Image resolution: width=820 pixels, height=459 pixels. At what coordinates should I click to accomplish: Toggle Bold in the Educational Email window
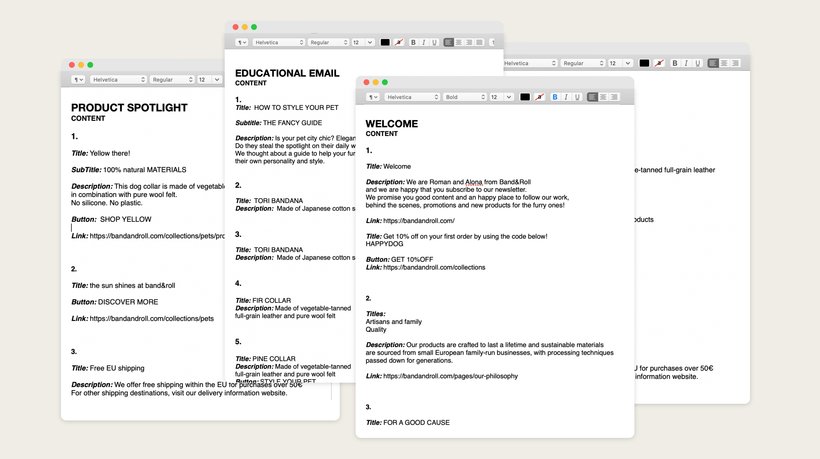pyautogui.click(x=413, y=42)
